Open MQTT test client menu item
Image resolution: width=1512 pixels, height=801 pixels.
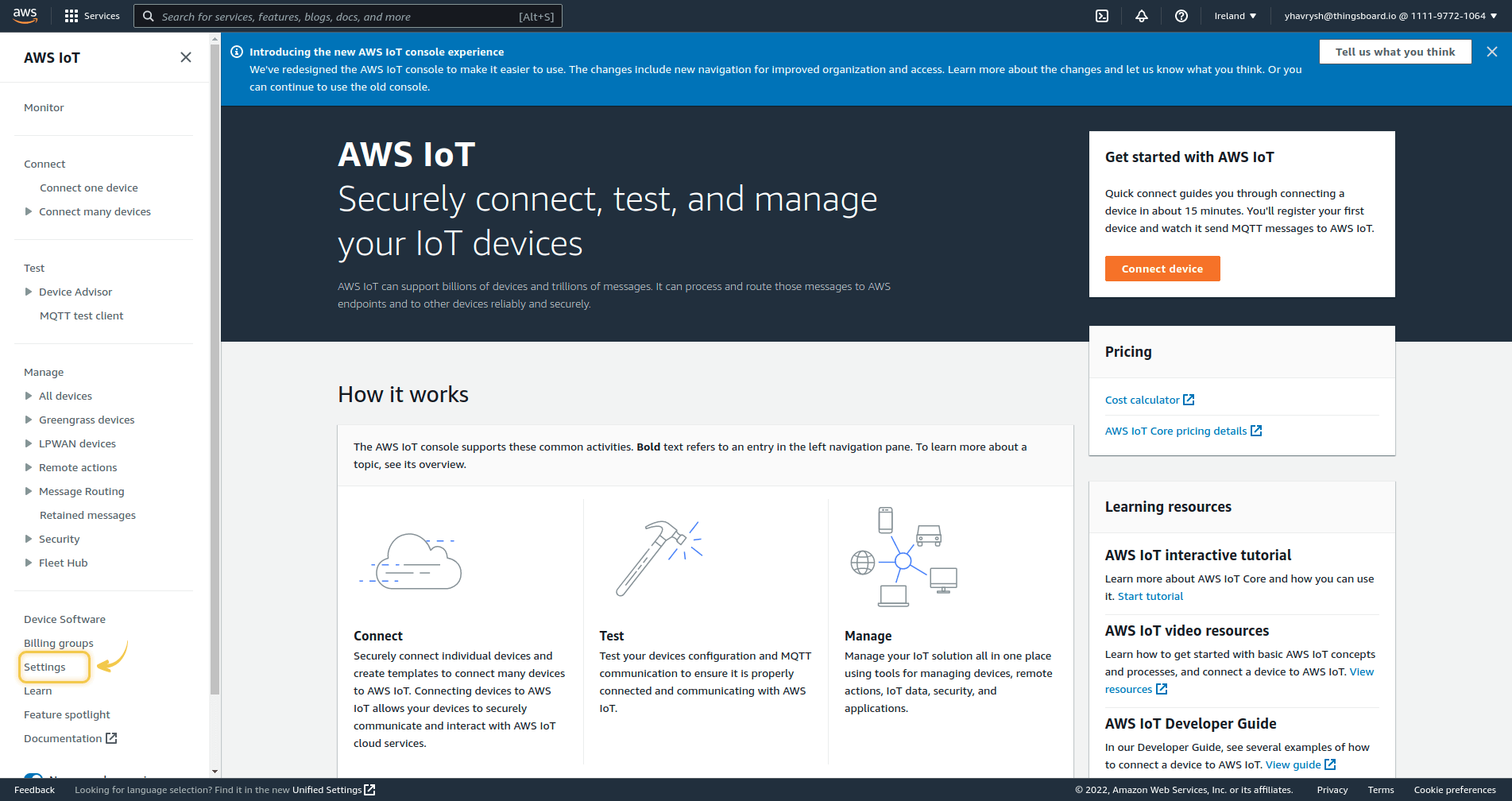[82, 315]
